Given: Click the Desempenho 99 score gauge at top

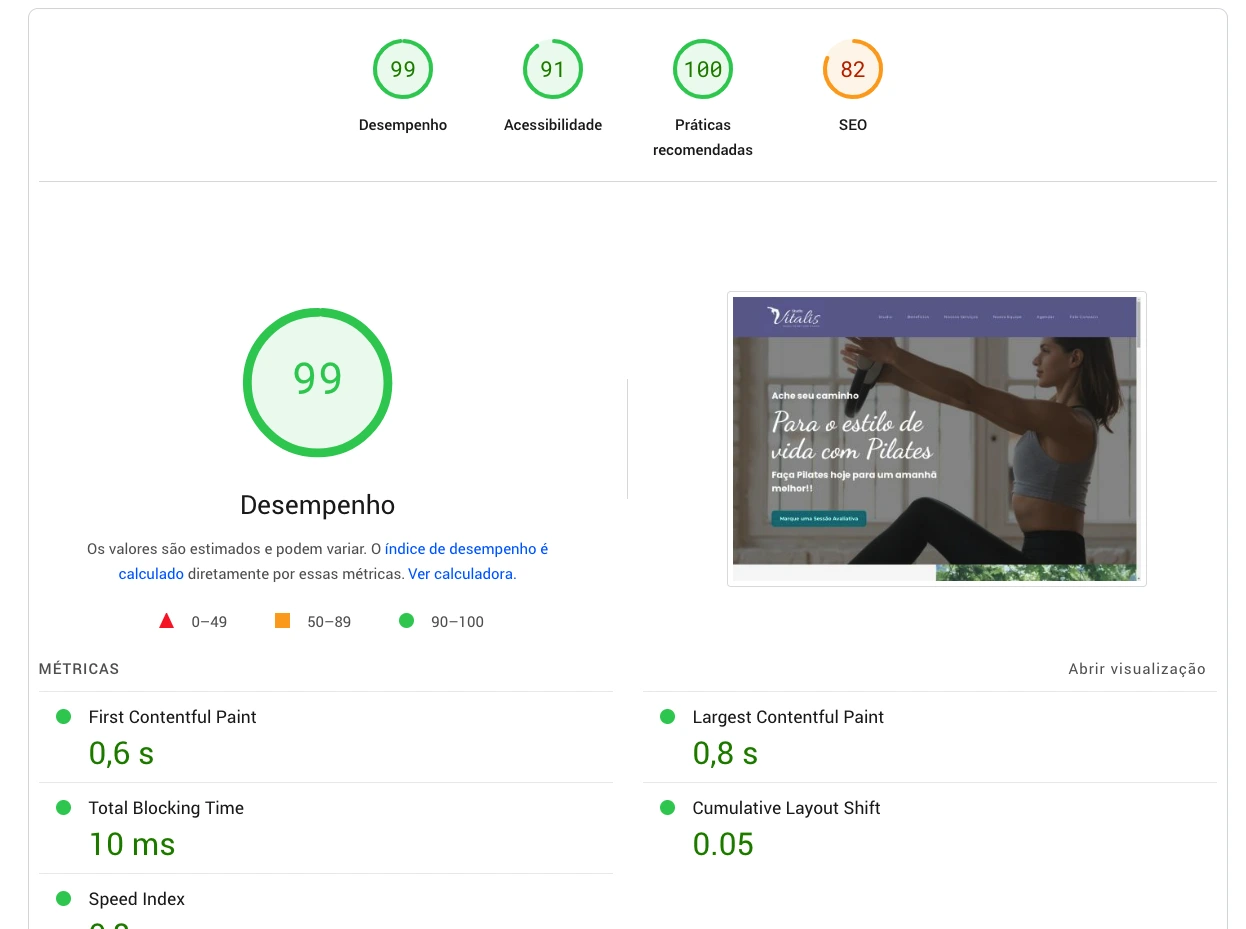Looking at the screenshot, I should coord(403,70).
